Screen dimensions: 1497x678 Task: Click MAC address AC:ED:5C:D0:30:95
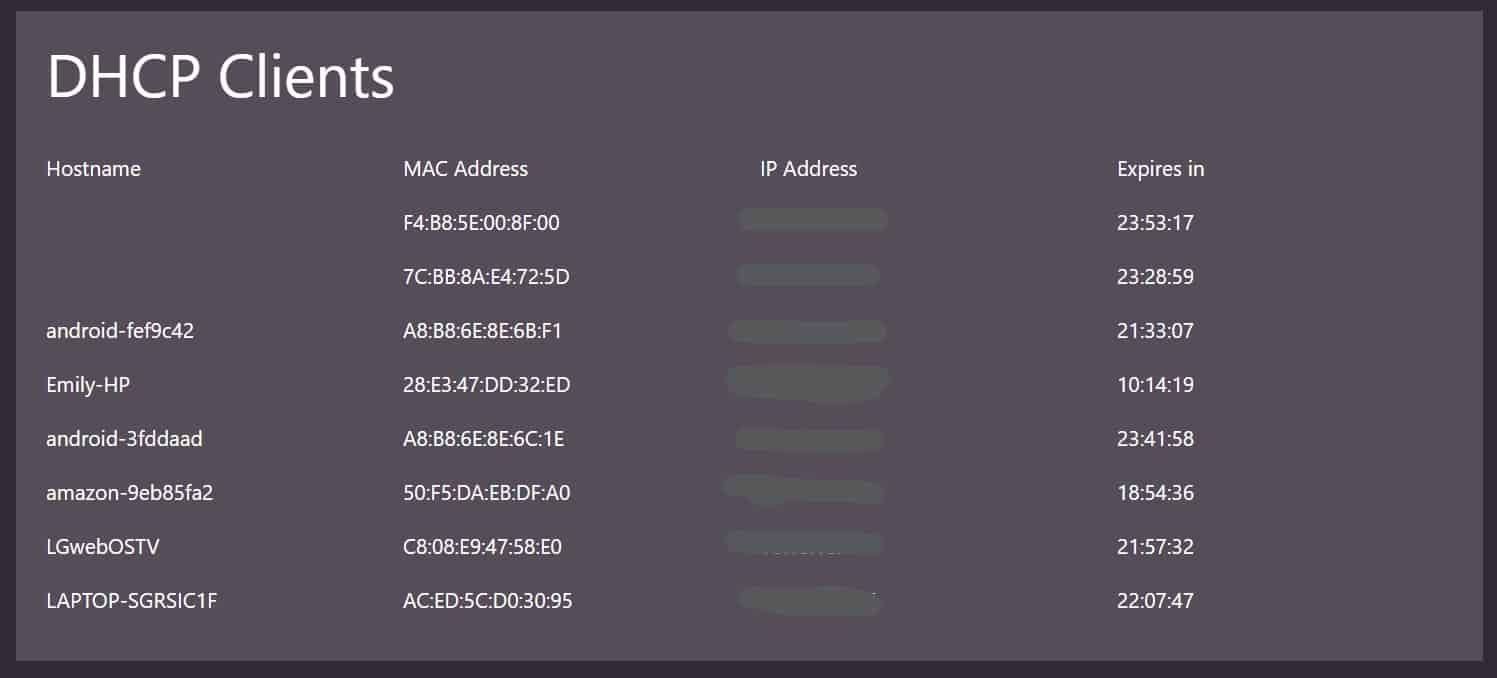click(x=487, y=601)
